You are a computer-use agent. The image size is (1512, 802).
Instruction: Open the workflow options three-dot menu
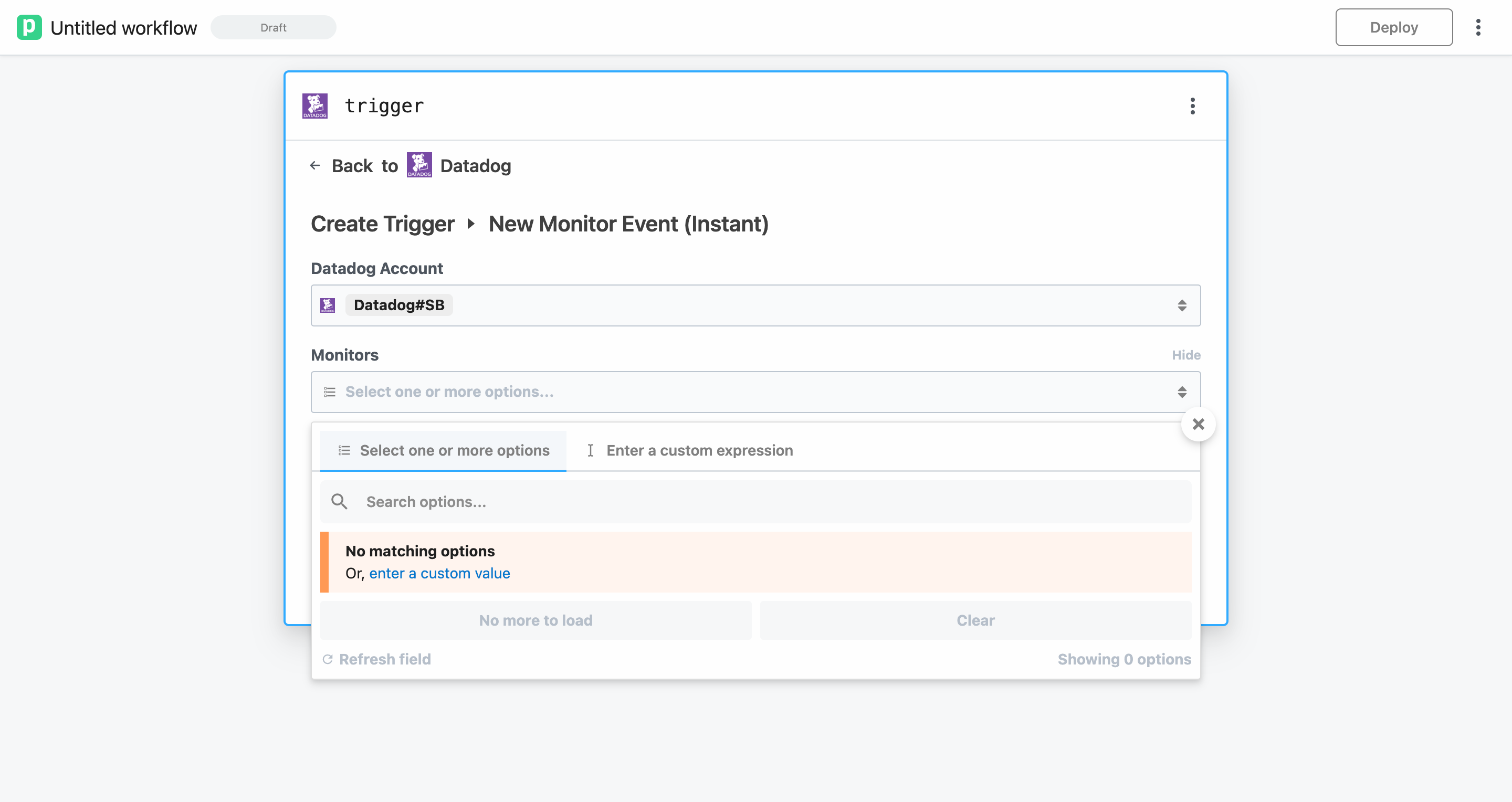1478,27
